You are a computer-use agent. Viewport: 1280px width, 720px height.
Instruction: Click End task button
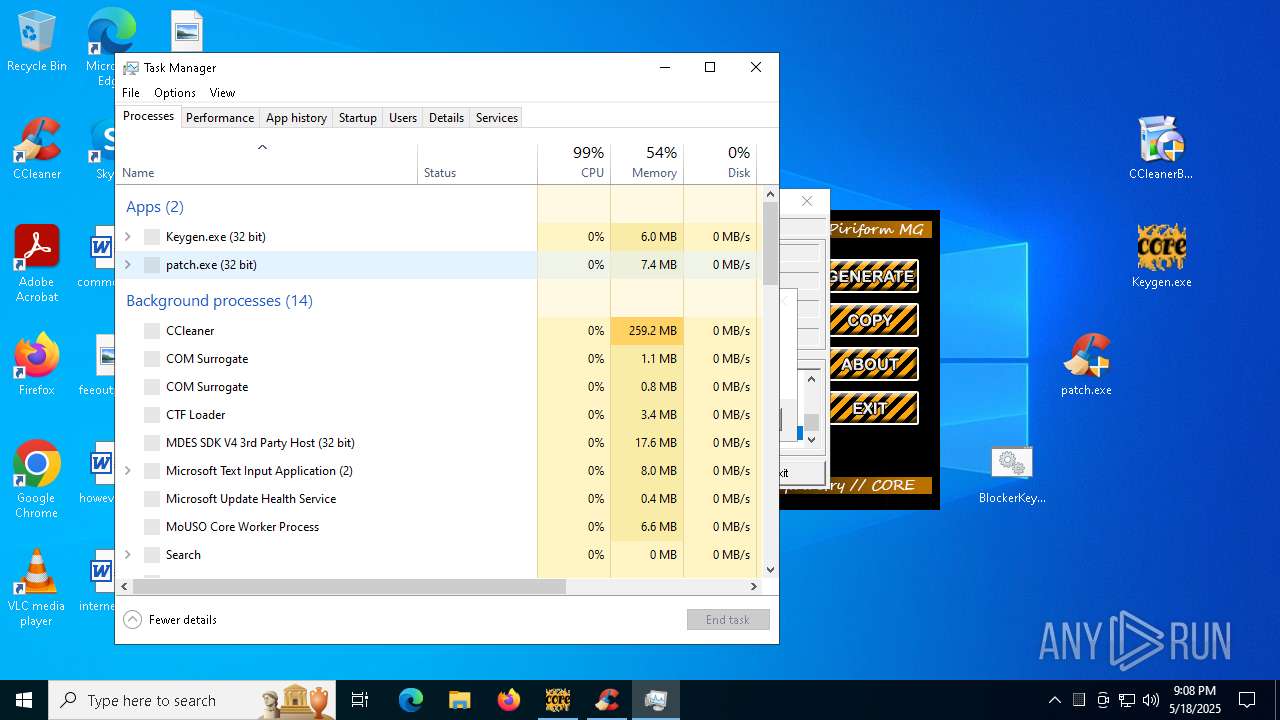tap(728, 620)
